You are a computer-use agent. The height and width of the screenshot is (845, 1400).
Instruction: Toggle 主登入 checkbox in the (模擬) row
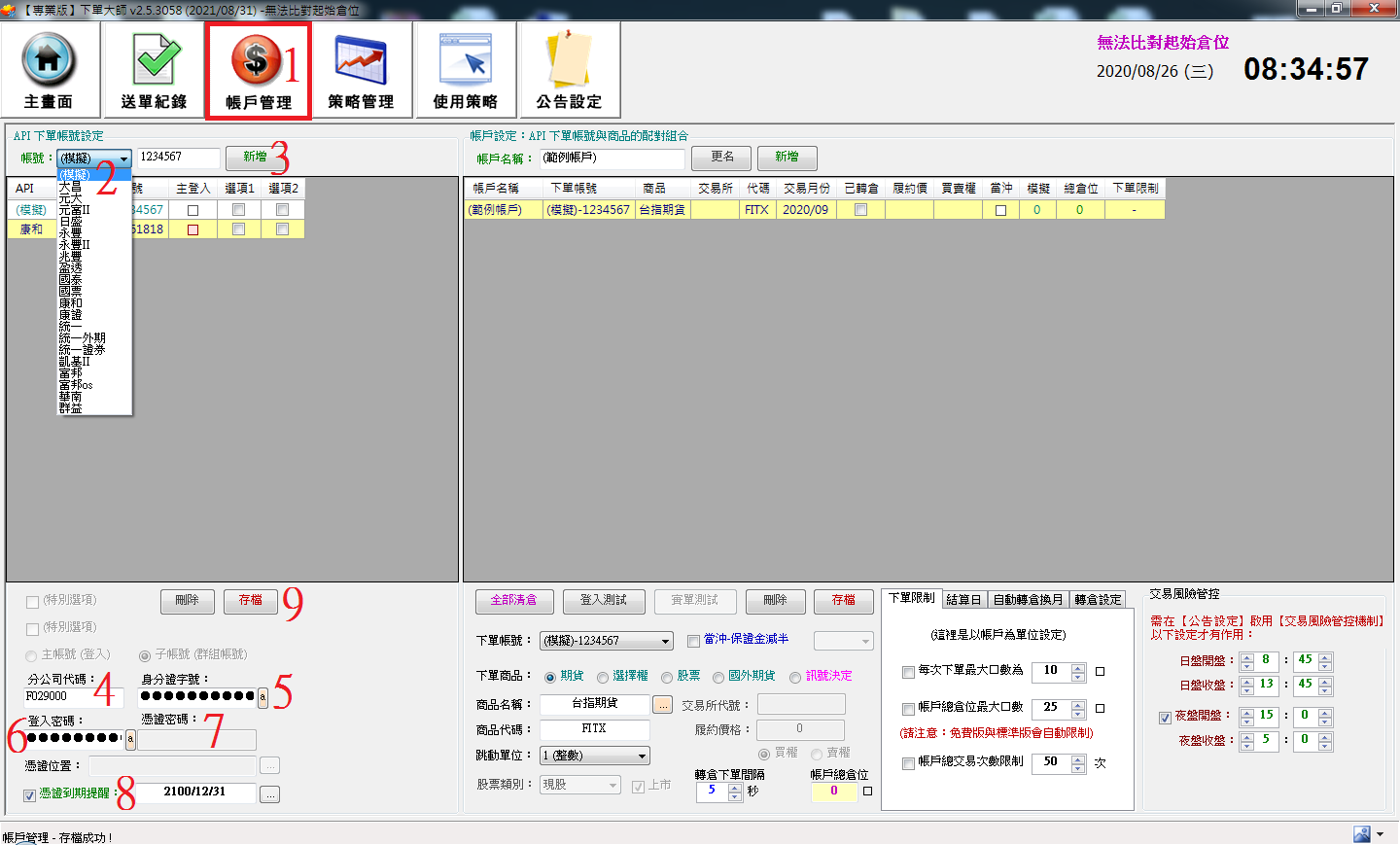click(x=192, y=210)
